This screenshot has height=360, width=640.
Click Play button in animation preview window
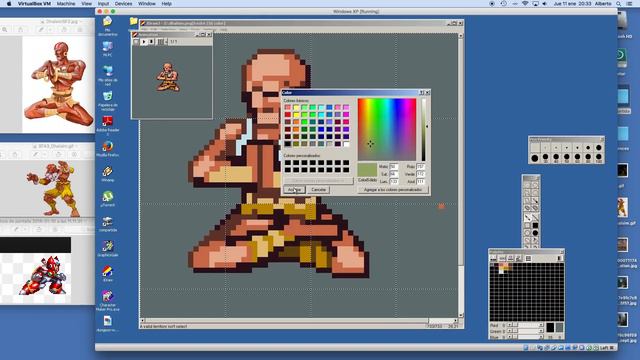click(x=144, y=42)
